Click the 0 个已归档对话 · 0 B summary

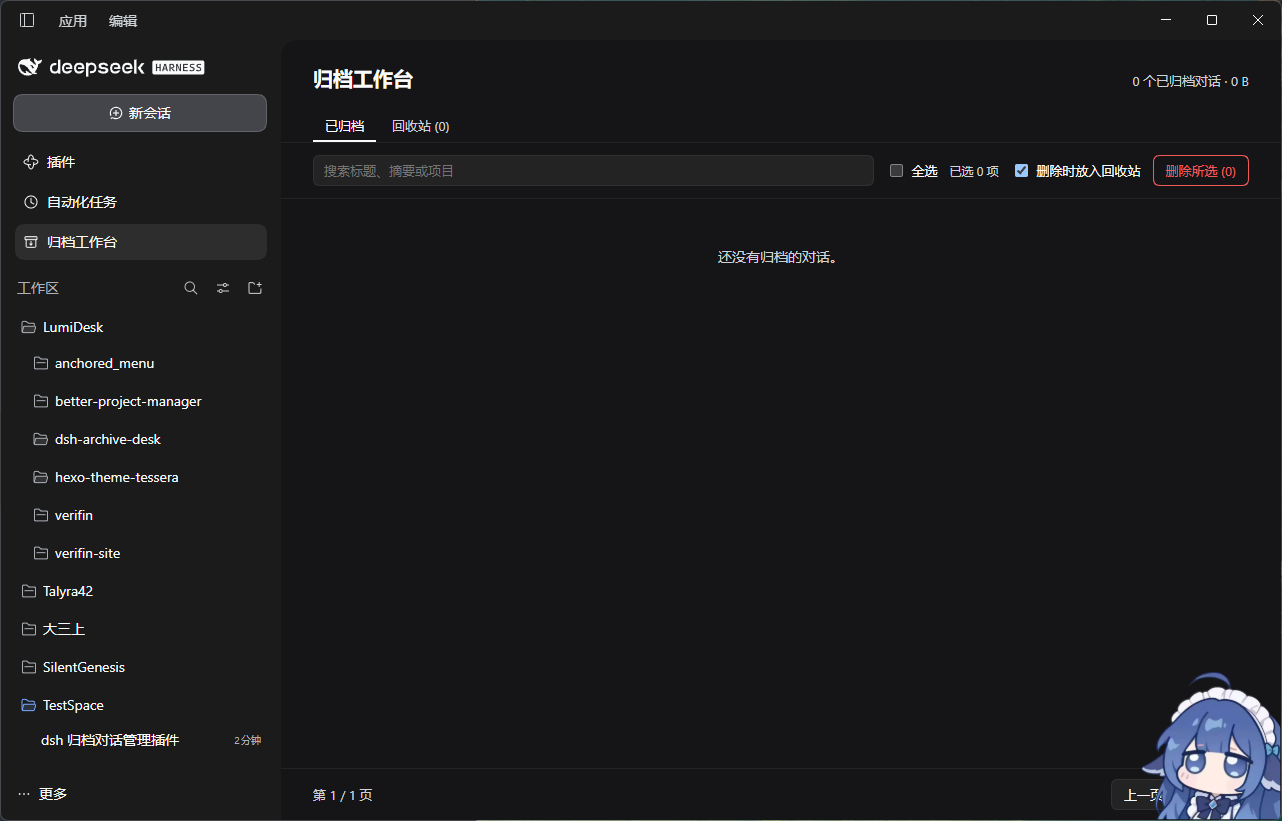(1190, 81)
